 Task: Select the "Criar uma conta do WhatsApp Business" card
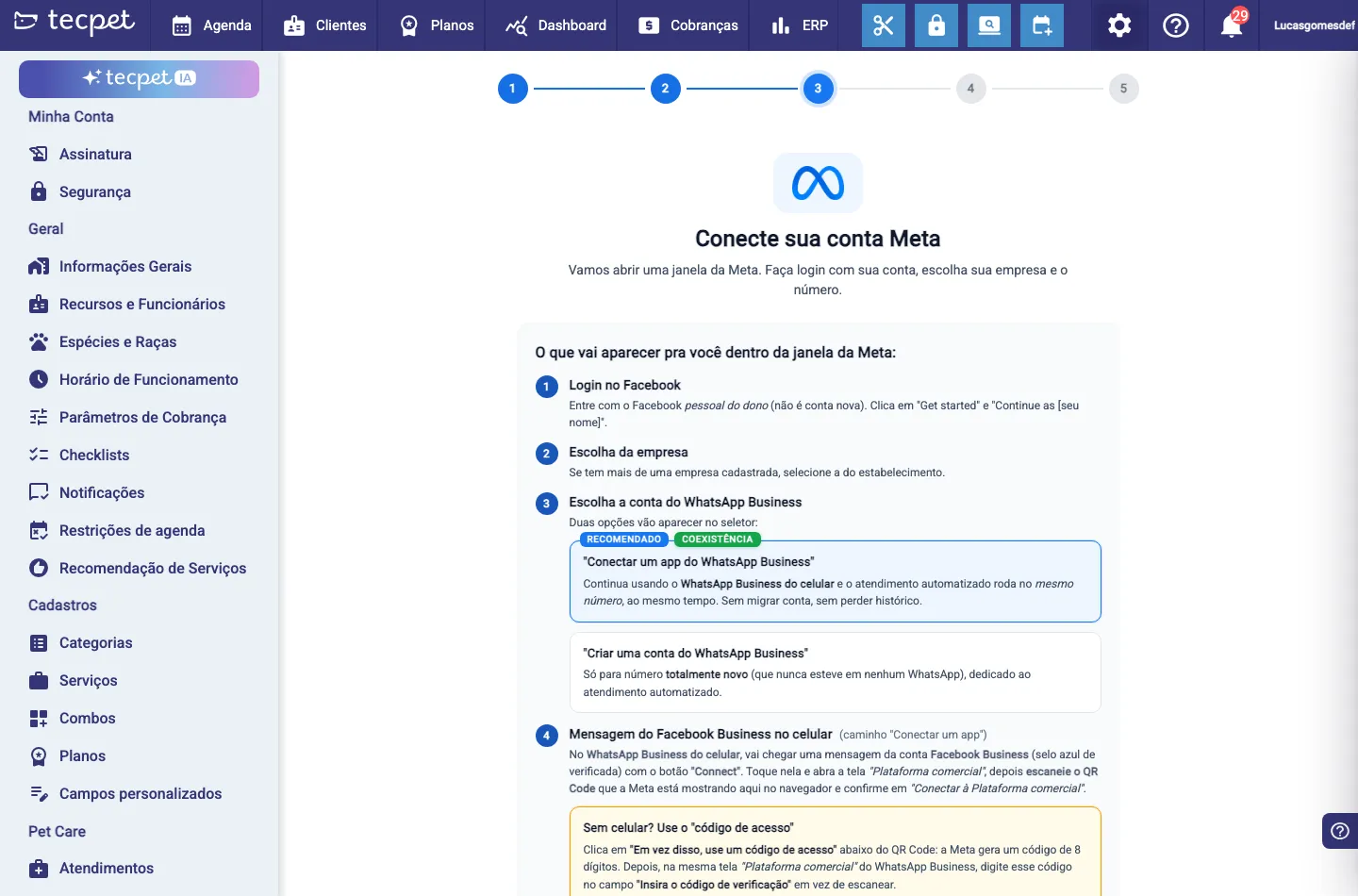[x=835, y=672]
